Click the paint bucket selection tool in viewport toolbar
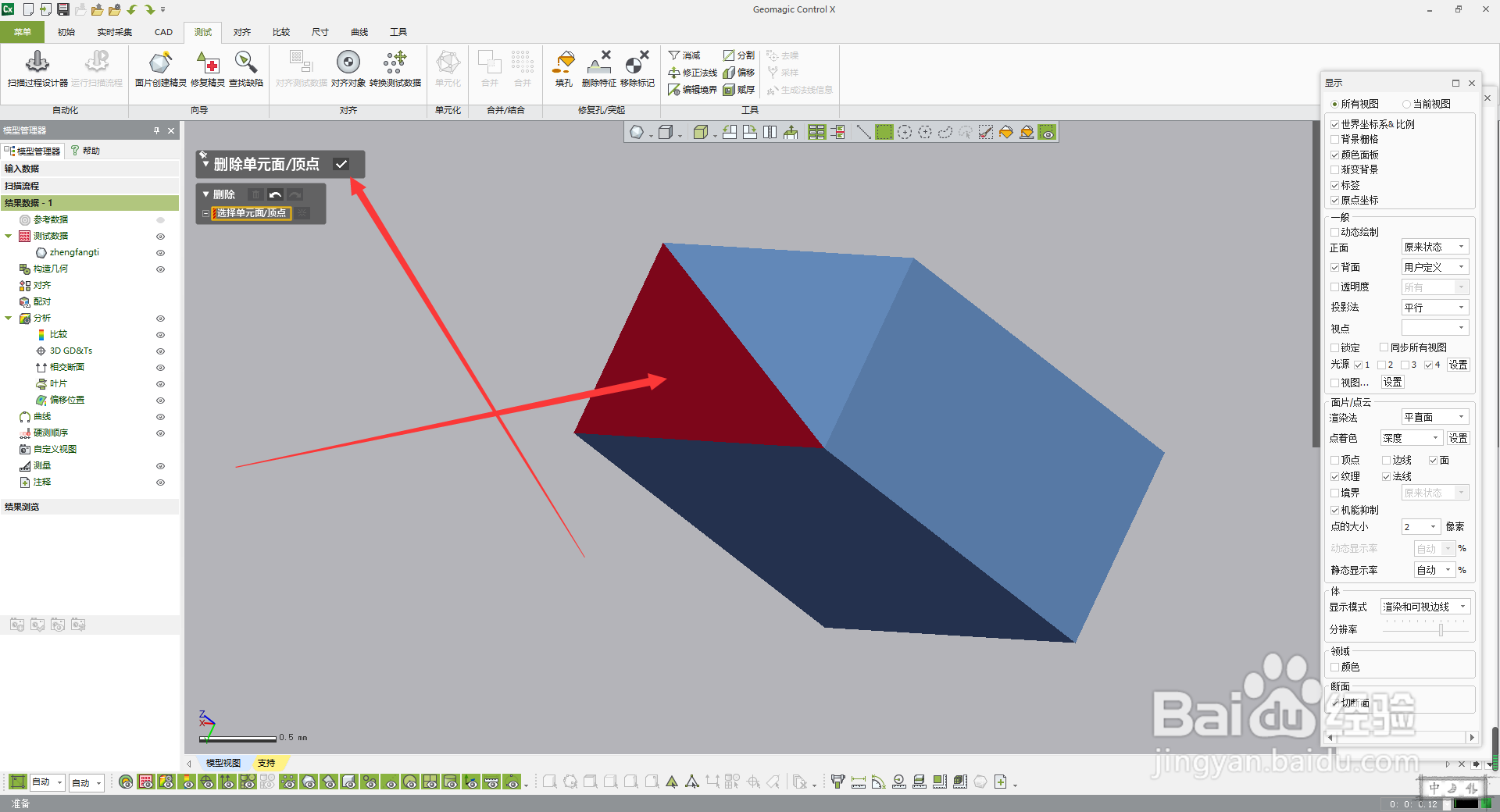 pyautogui.click(x=1006, y=132)
